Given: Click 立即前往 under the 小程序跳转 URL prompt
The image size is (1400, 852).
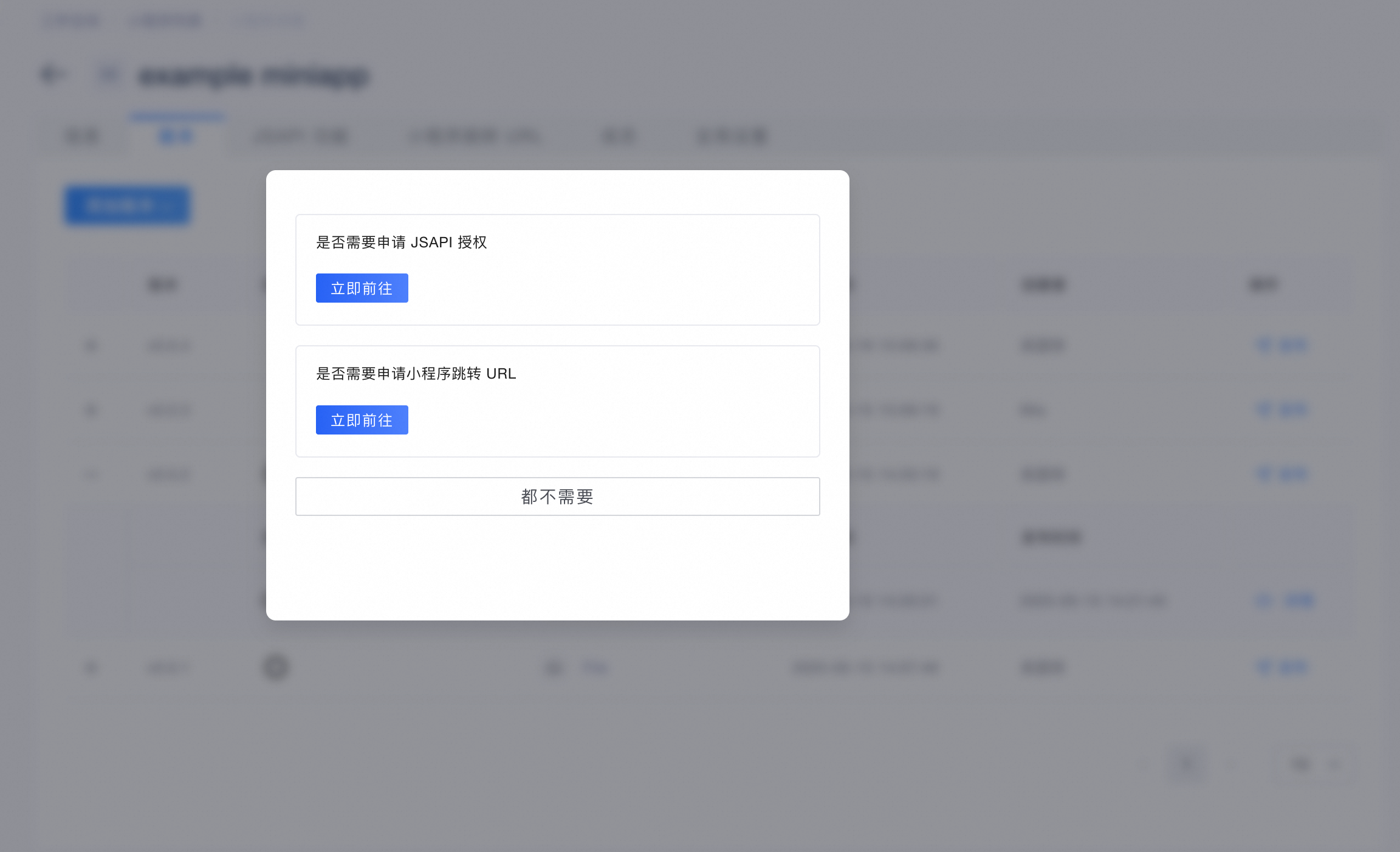Looking at the screenshot, I should [362, 420].
